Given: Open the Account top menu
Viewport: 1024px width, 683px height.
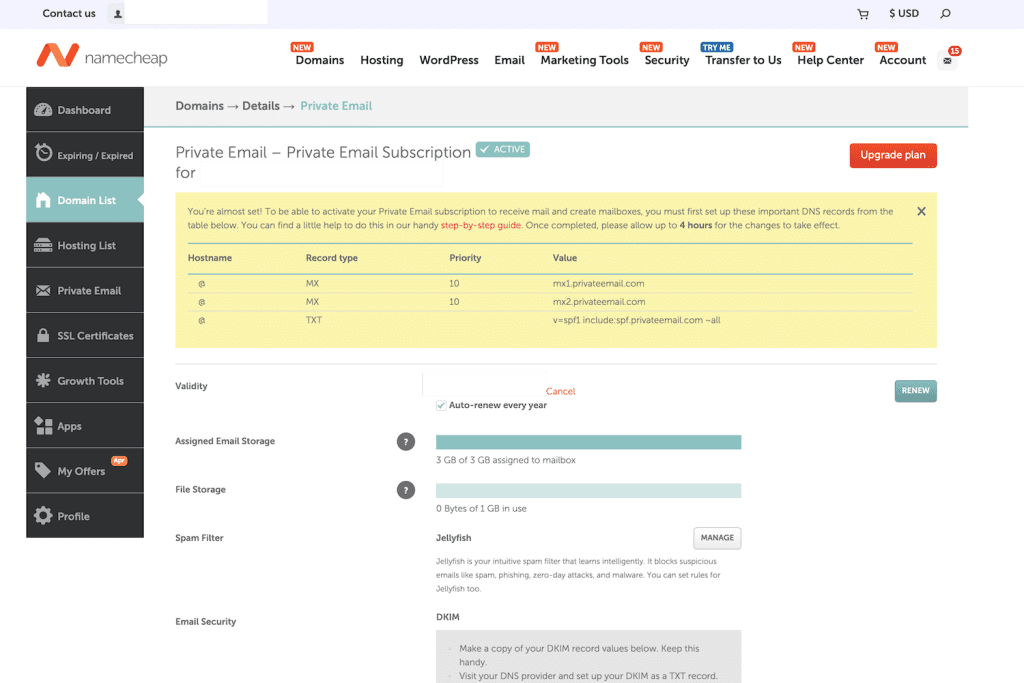Looking at the screenshot, I should (x=903, y=59).
